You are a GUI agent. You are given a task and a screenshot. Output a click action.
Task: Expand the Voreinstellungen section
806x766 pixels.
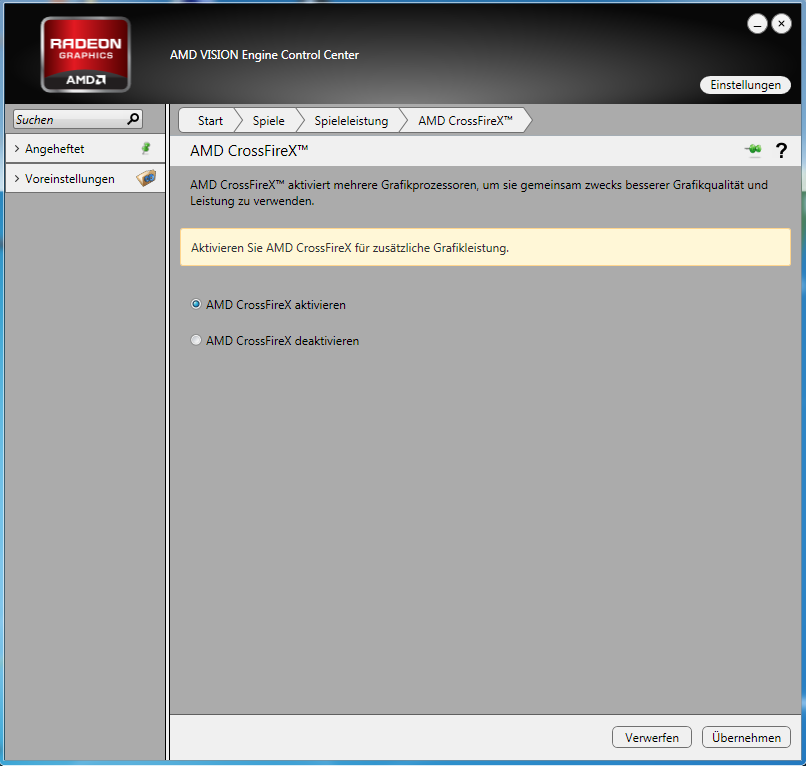click(x=17, y=178)
